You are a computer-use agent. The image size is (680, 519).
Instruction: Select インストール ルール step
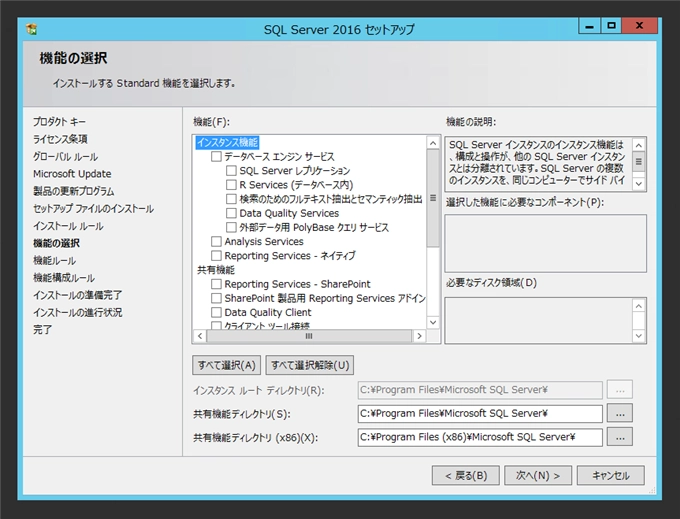tap(68, 226)
